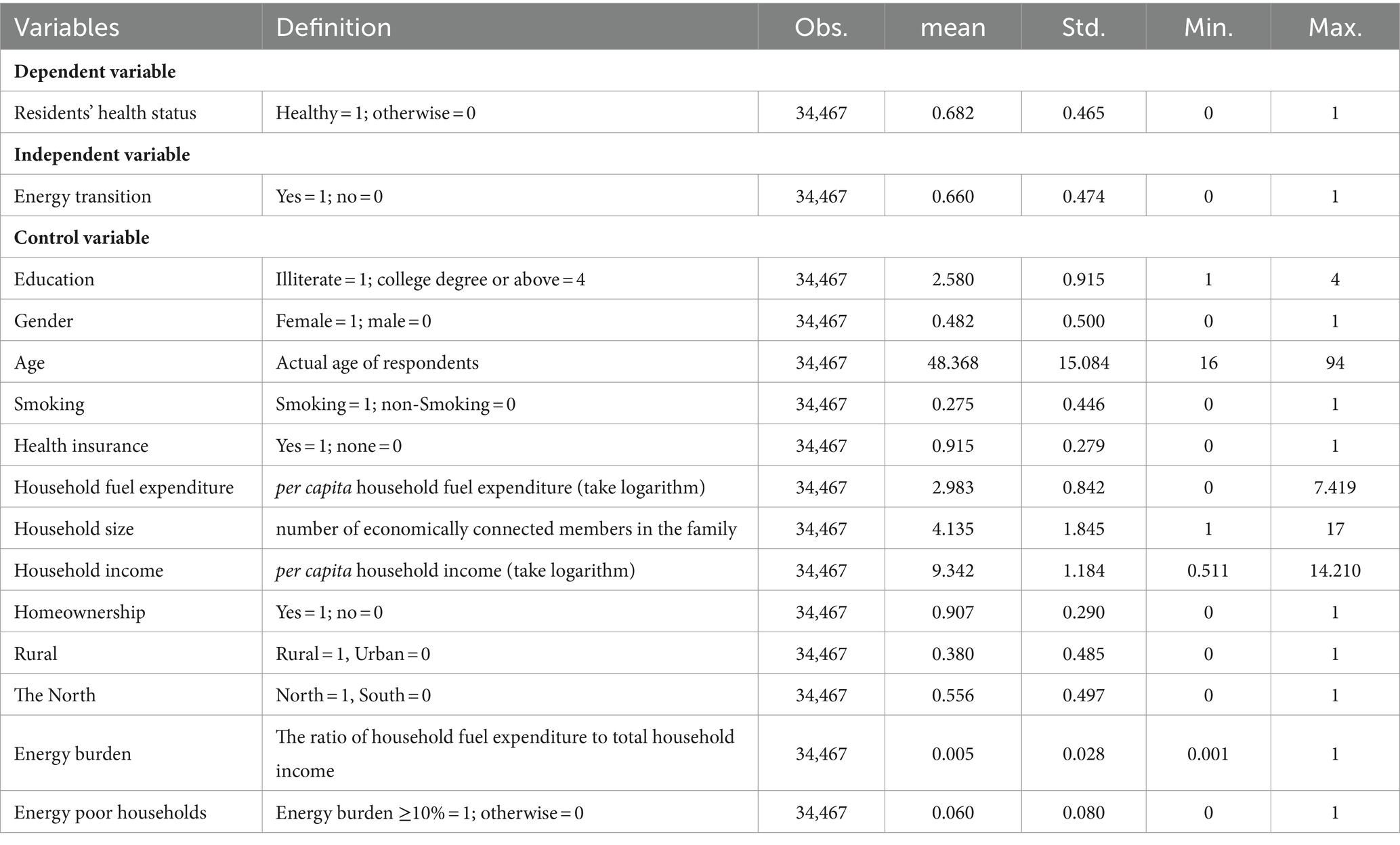Click the Std. column header
Image resolution: width=1400 pixels, height=845 pixels.
(1083, 27)
